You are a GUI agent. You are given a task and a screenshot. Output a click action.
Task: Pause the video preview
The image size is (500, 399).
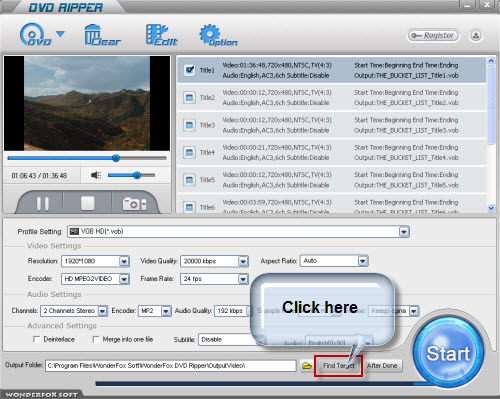click(43, 203)
